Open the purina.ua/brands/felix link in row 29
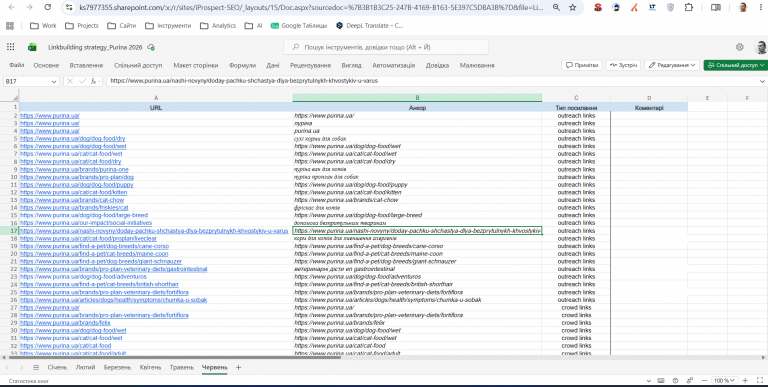The height and width of the screenshot is (387, 768). tap(65, 323)
